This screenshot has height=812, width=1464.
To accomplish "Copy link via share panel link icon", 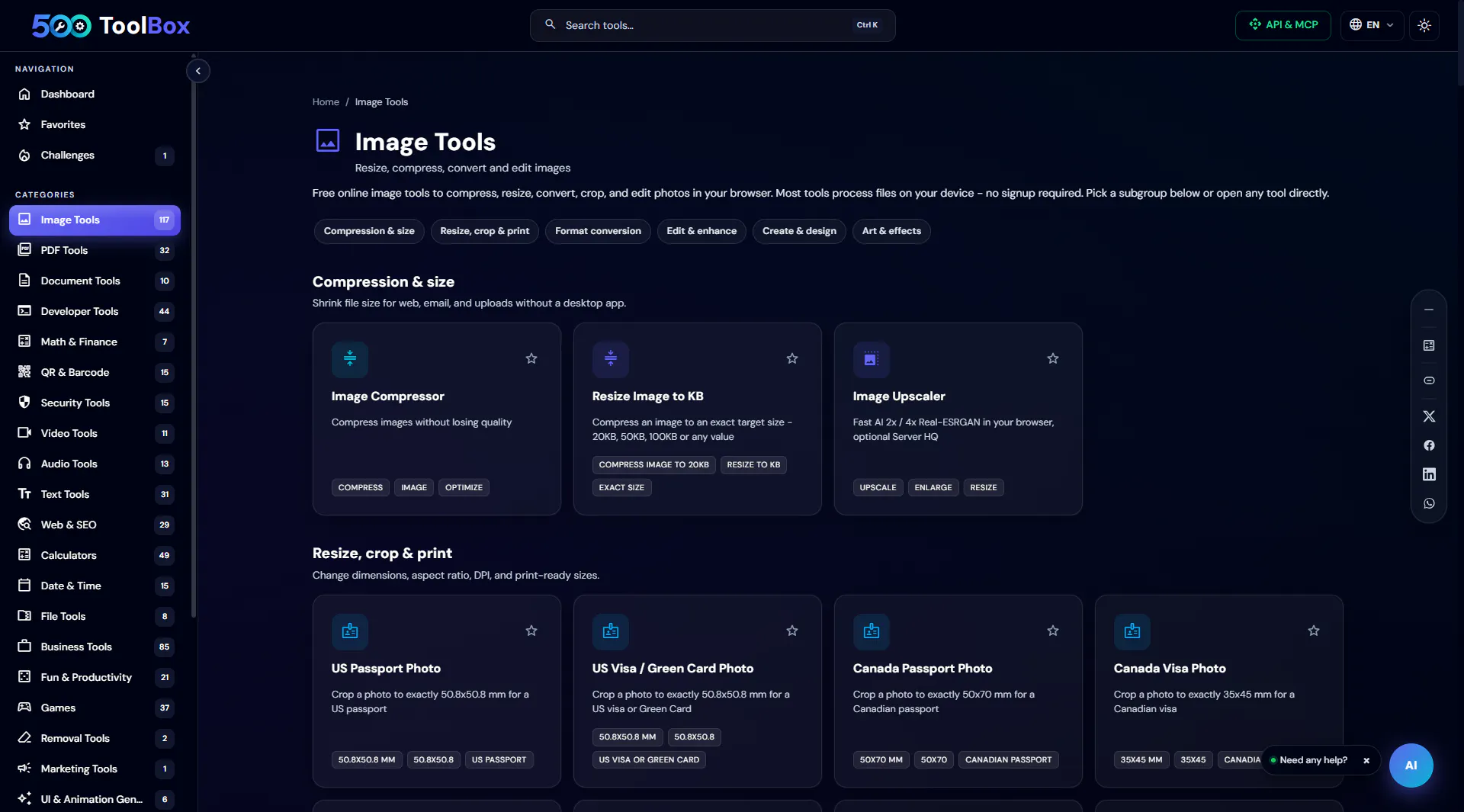I will coord(1429,380).
